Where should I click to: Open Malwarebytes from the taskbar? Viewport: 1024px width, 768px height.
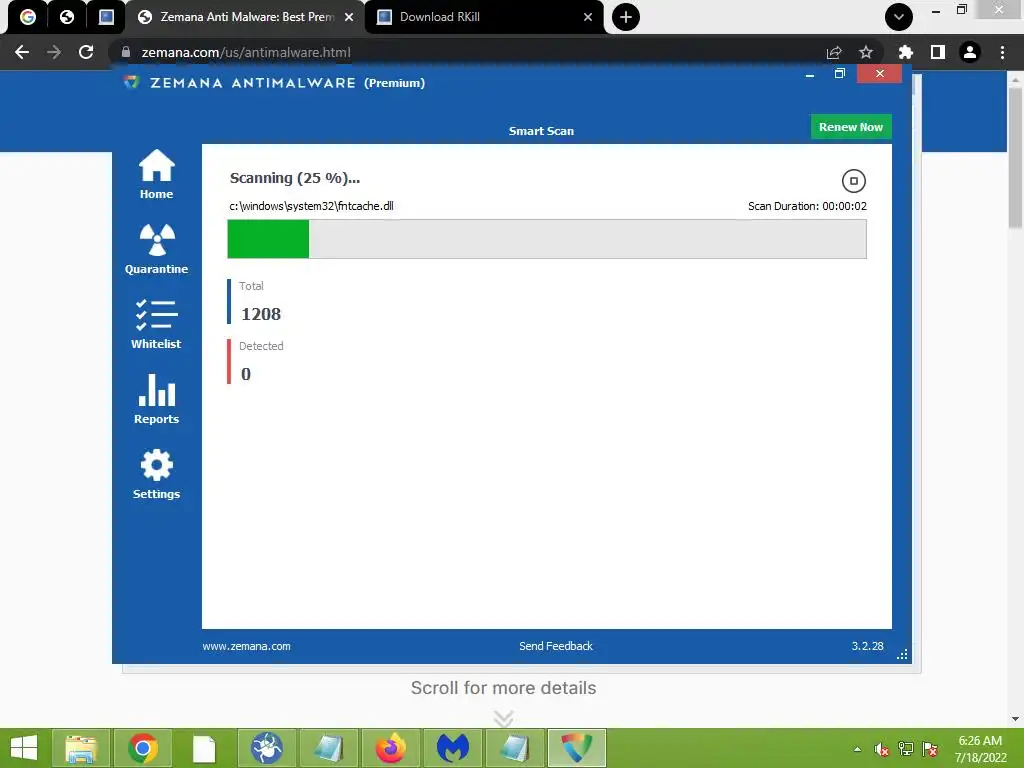(x=453, y=748)
